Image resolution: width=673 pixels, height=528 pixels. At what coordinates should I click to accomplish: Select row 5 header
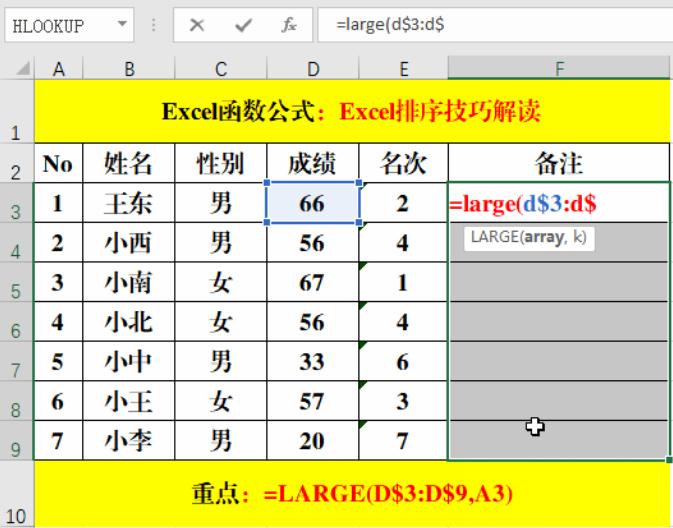pos(16,282)
